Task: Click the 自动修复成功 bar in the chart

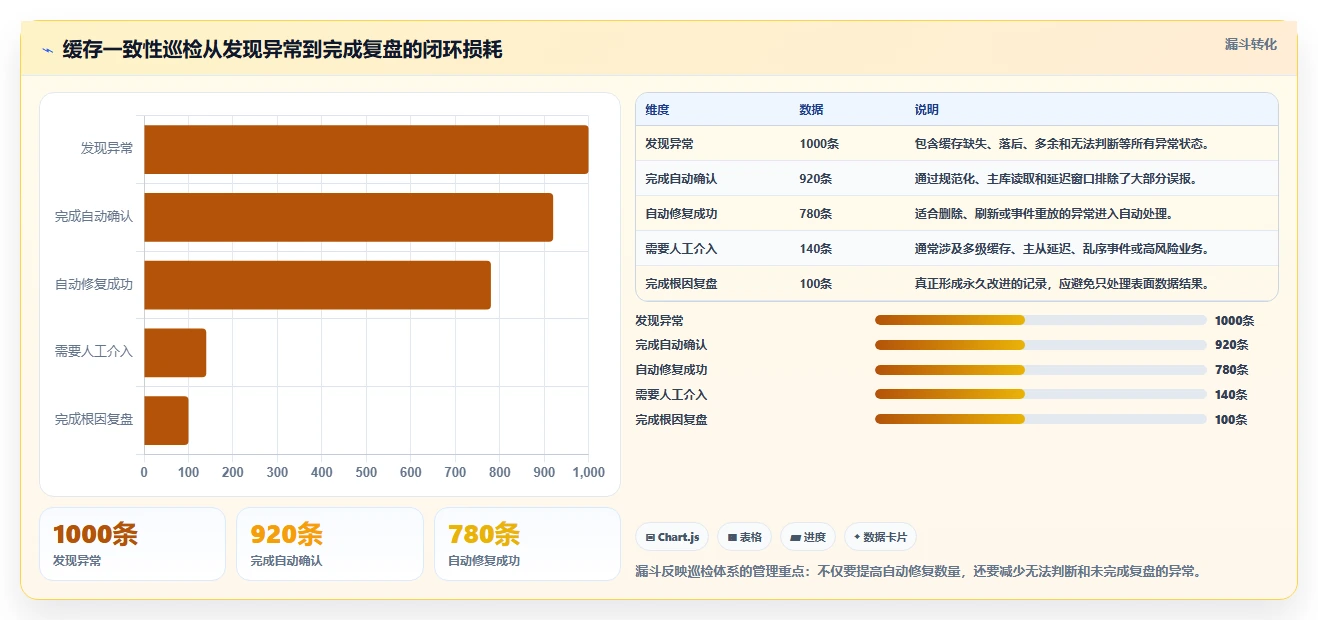Action: click(x=317, y=285)
